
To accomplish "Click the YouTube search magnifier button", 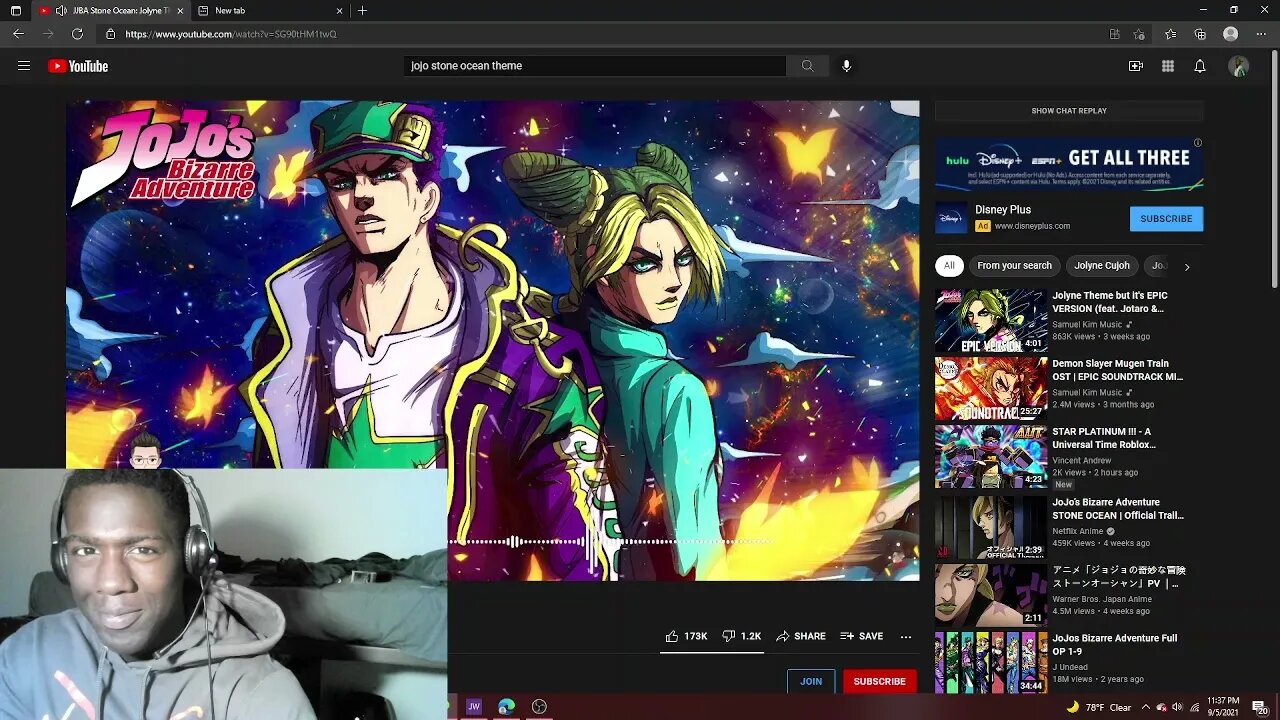I will pyautogui.click(x=807, y=66).
